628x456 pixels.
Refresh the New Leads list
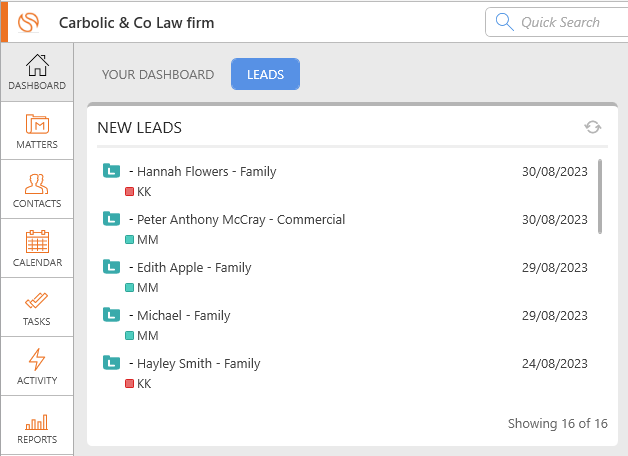coord(592,127)
